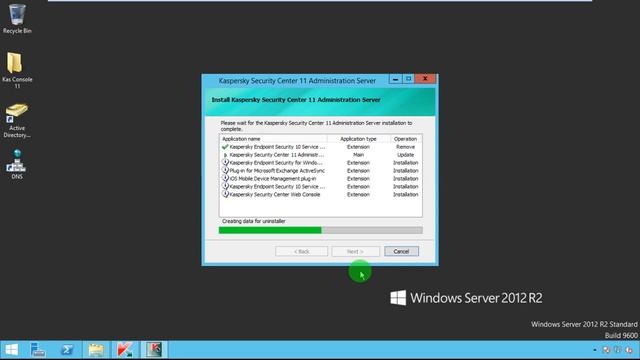Click the red Kaspersky K taskbar icon
640x360 pixels.
(x=125, y=350)
